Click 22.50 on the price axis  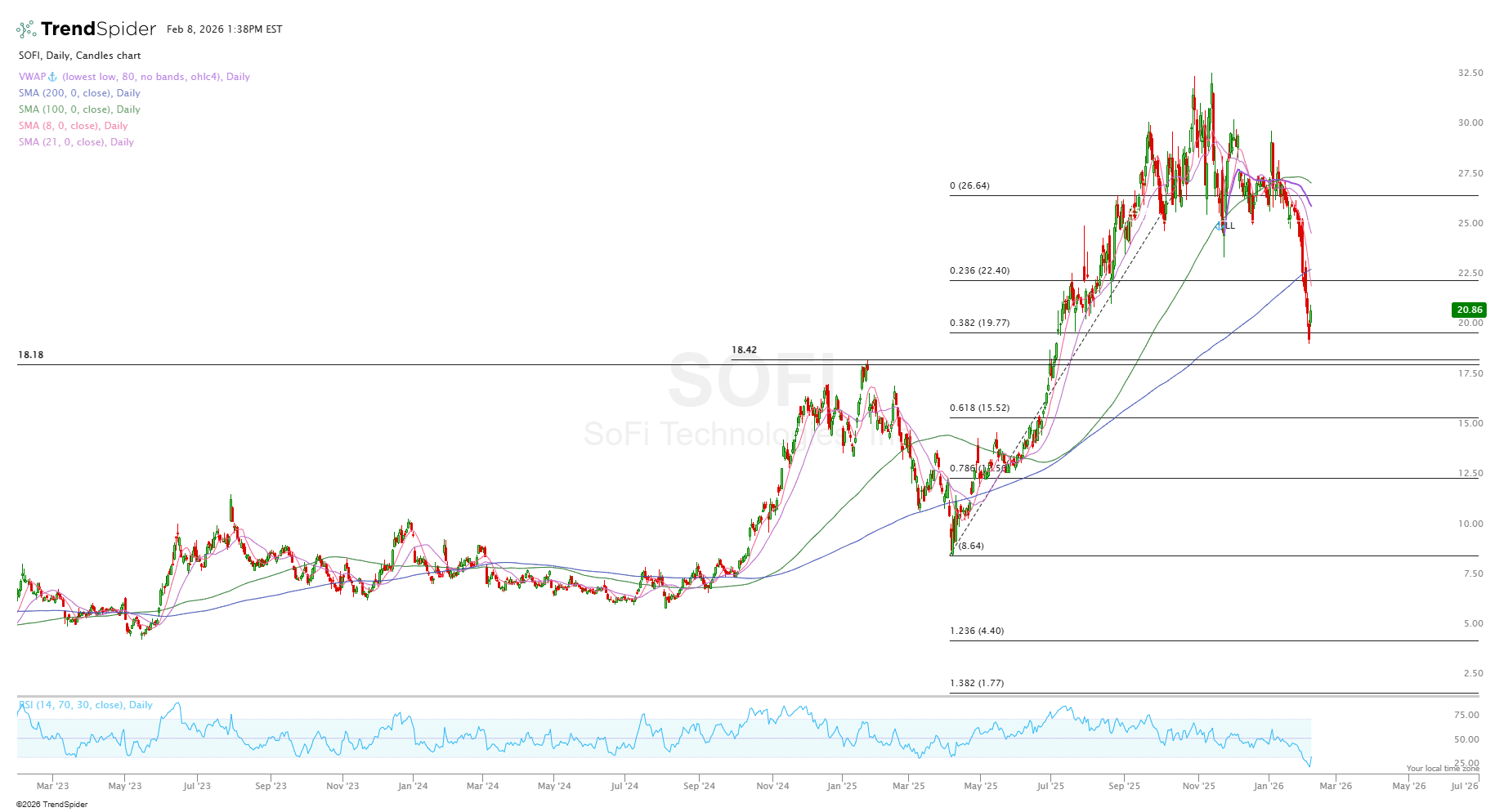coord(1470,274)
